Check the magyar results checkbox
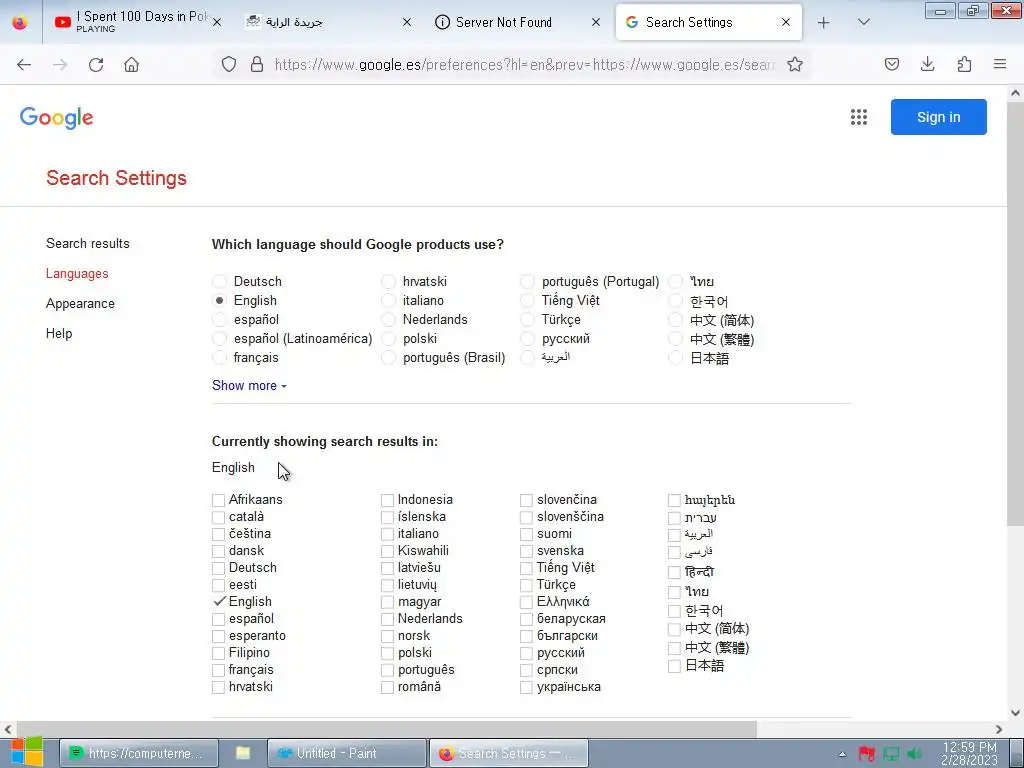This screenshot has width=1024, height=768. (x=387, y=602)
